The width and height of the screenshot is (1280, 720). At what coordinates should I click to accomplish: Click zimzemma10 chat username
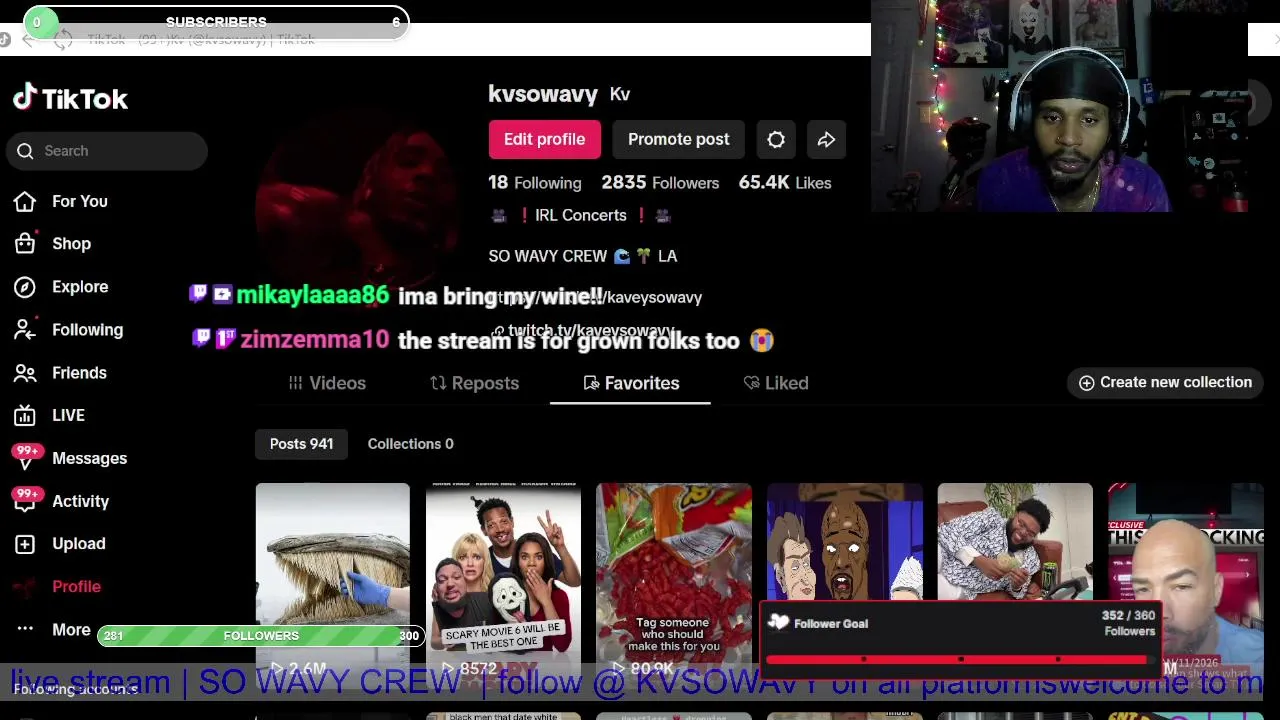pyautogui.click(x=314, y=340)
